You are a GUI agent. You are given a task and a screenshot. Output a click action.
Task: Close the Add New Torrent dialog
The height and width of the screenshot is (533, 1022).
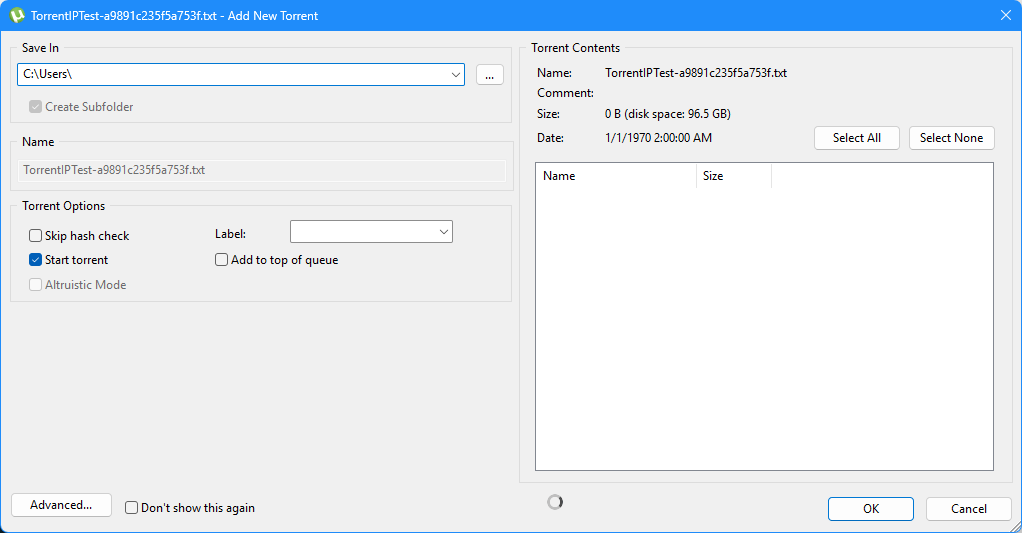1006,15
